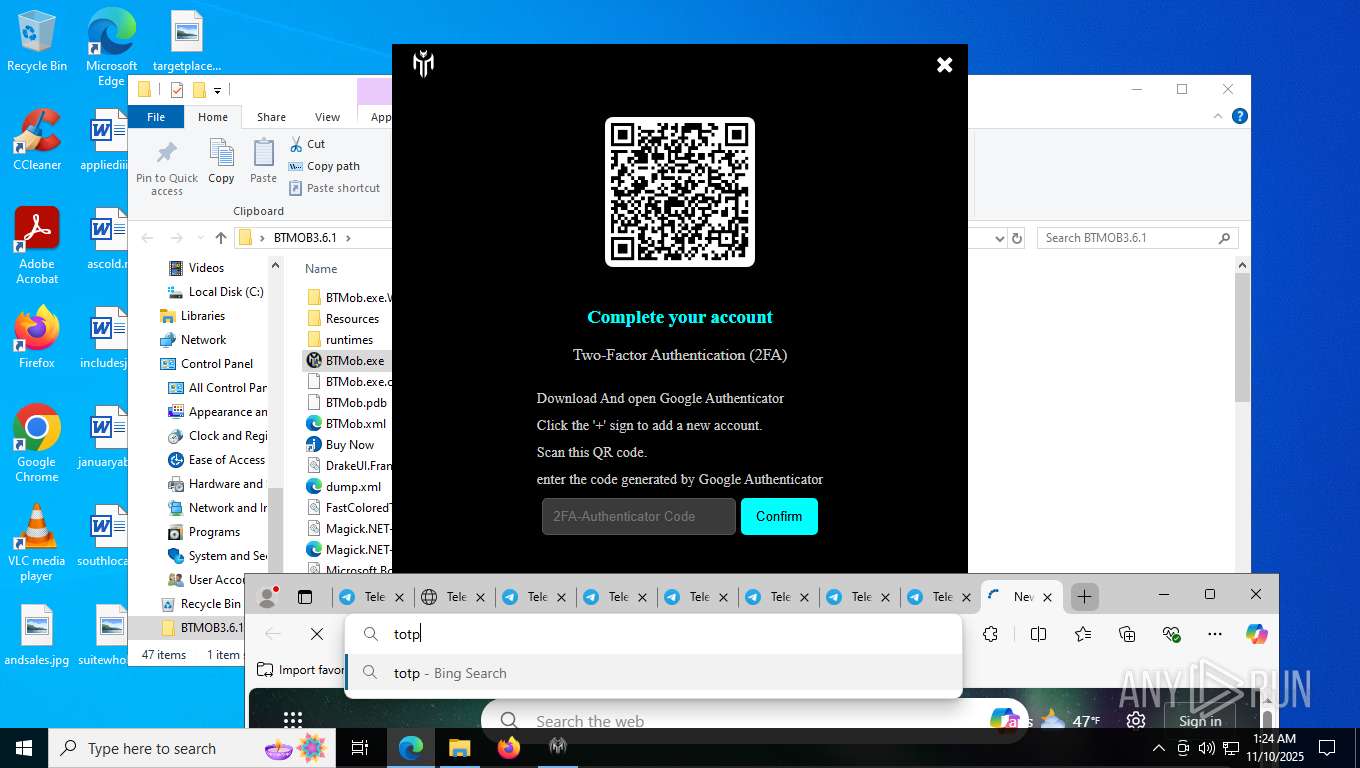Click Paste shortcut in Clipboard group

[x=334, y=188]
